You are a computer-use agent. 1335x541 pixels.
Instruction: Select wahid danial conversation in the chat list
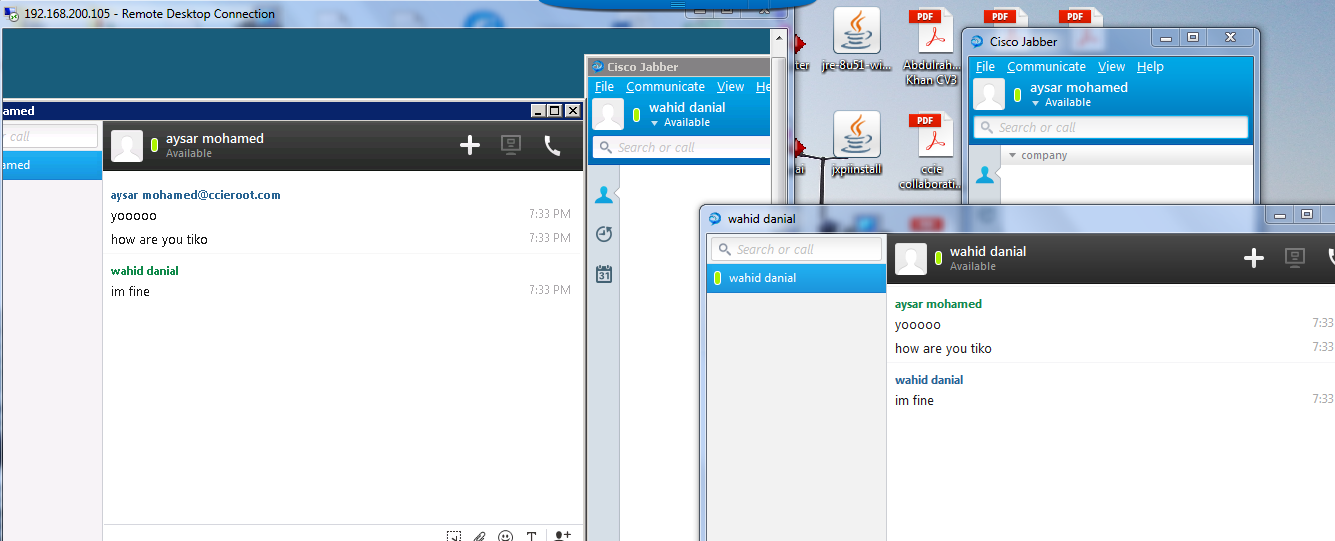pos(796,278)
